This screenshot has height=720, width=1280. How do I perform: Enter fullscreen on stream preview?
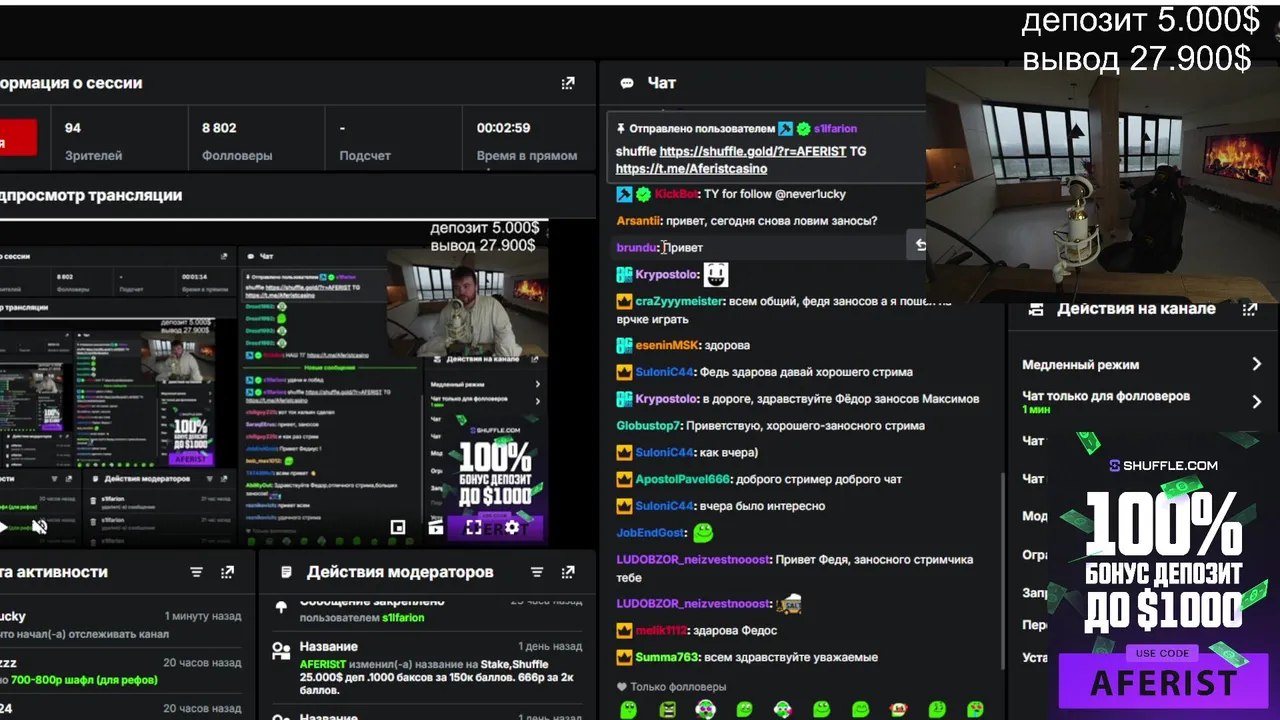click(474, 527)
